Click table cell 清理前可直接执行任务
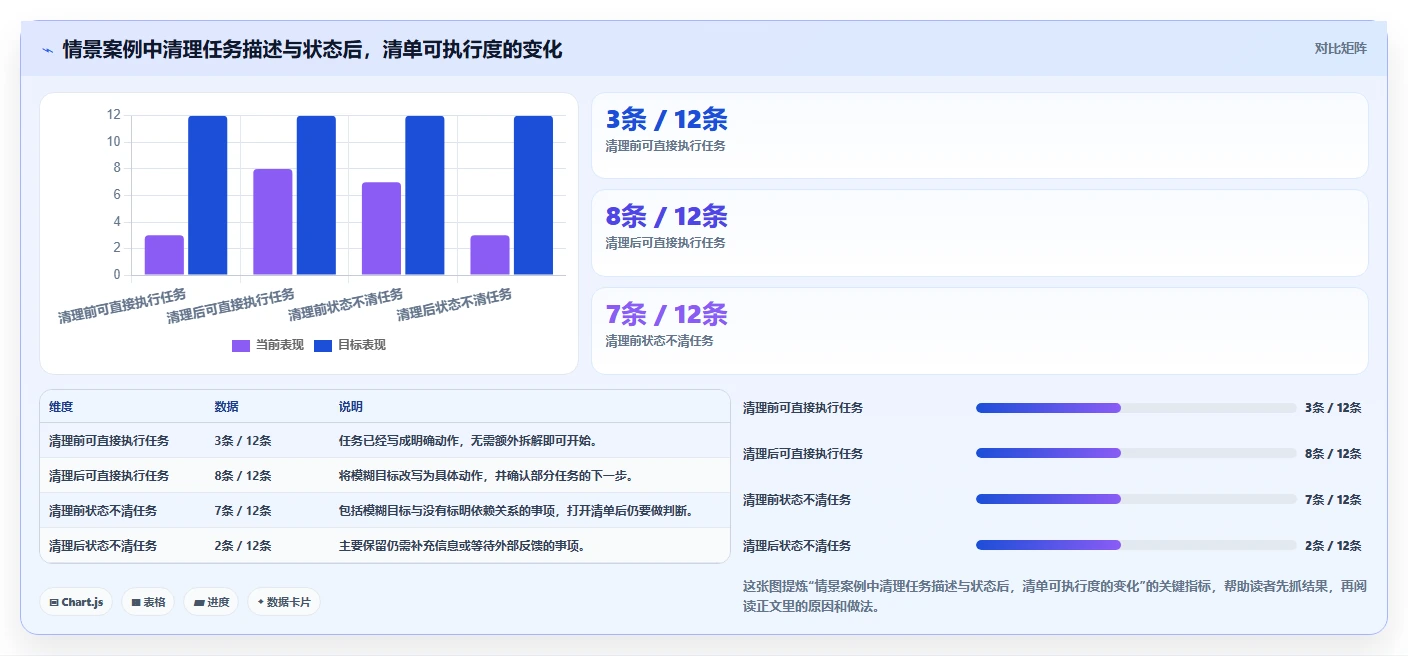Viewport: 1408px width, 656px height. tap(109, 441)
